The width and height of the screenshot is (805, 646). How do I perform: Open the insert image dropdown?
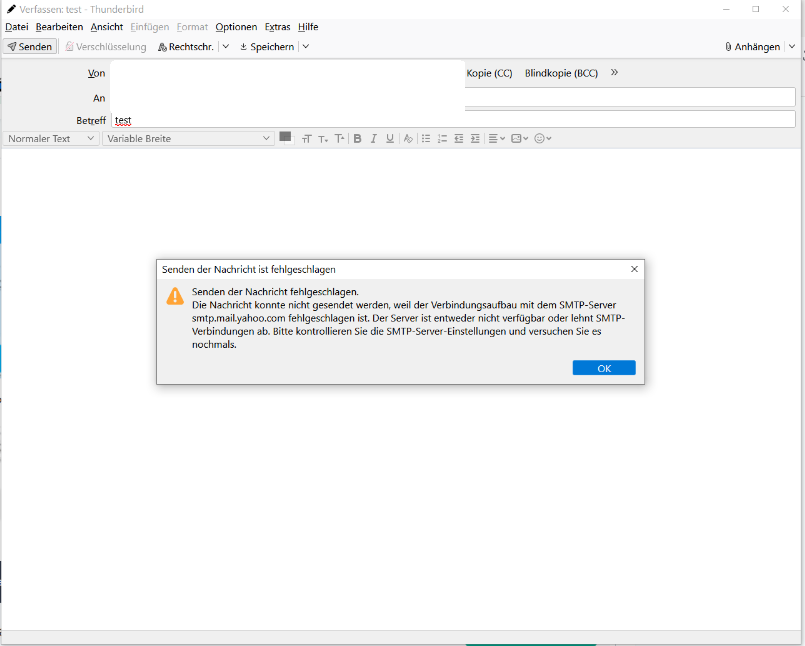click(520, 139)
